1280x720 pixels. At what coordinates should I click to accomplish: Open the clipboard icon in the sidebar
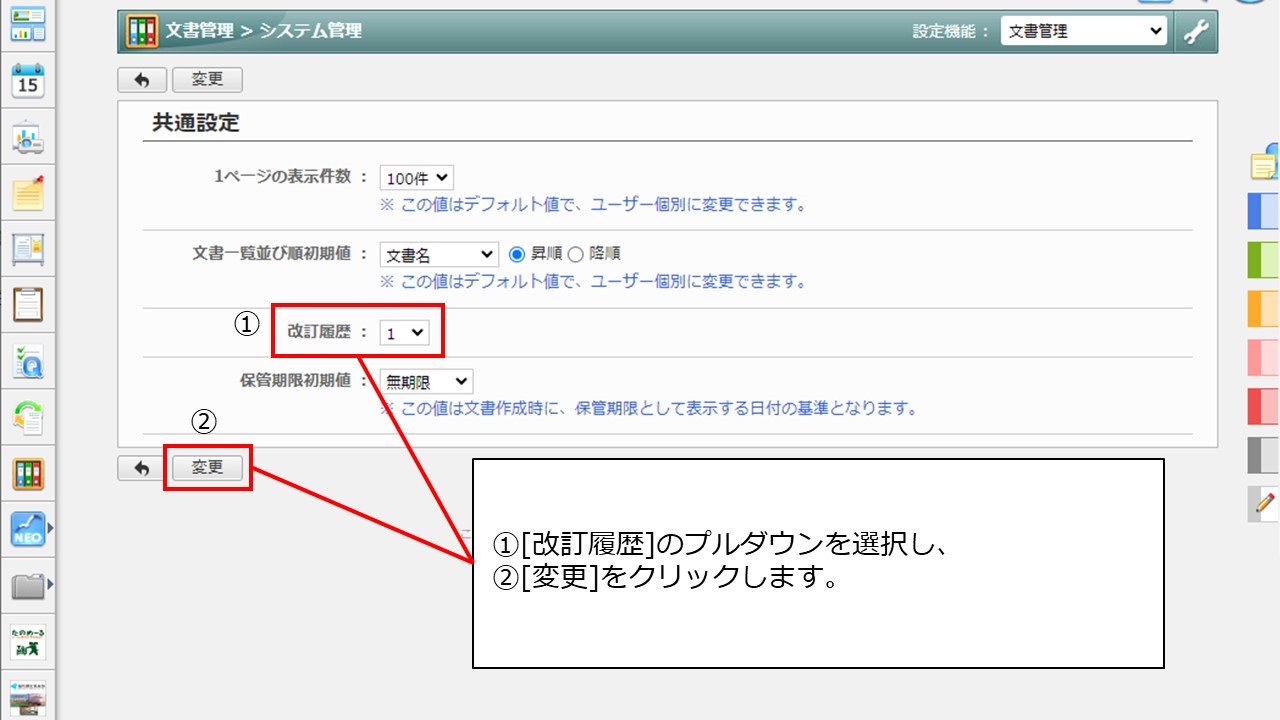tap(28, 303)
